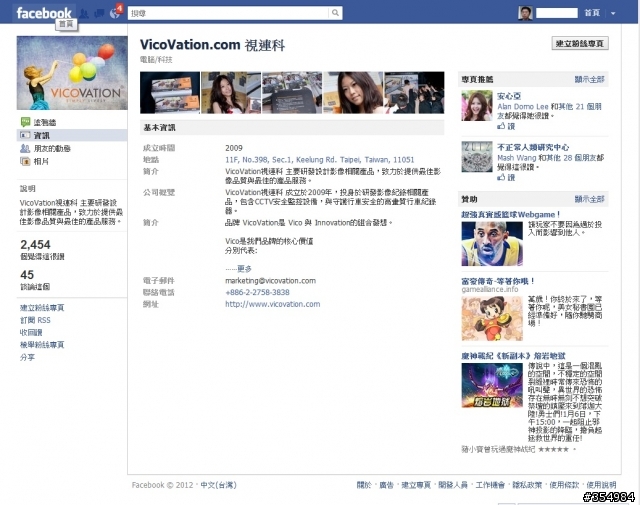Click the Keelung Rd. Taipei address link
Screen dimensions: 640x505
pos(320,160)
